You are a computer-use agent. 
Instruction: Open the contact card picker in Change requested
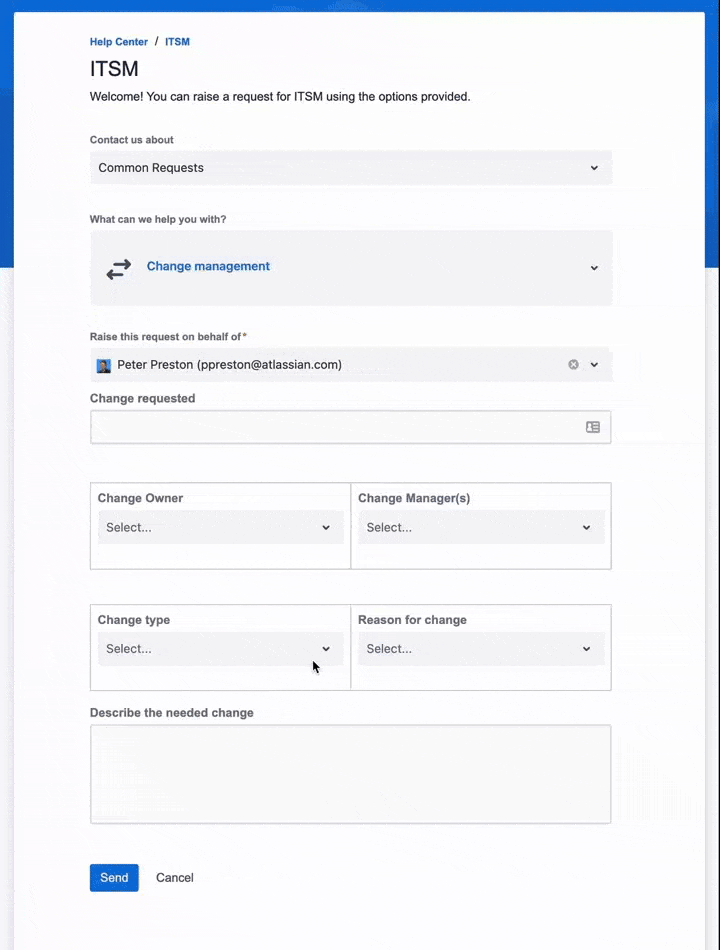click(593, 426)
